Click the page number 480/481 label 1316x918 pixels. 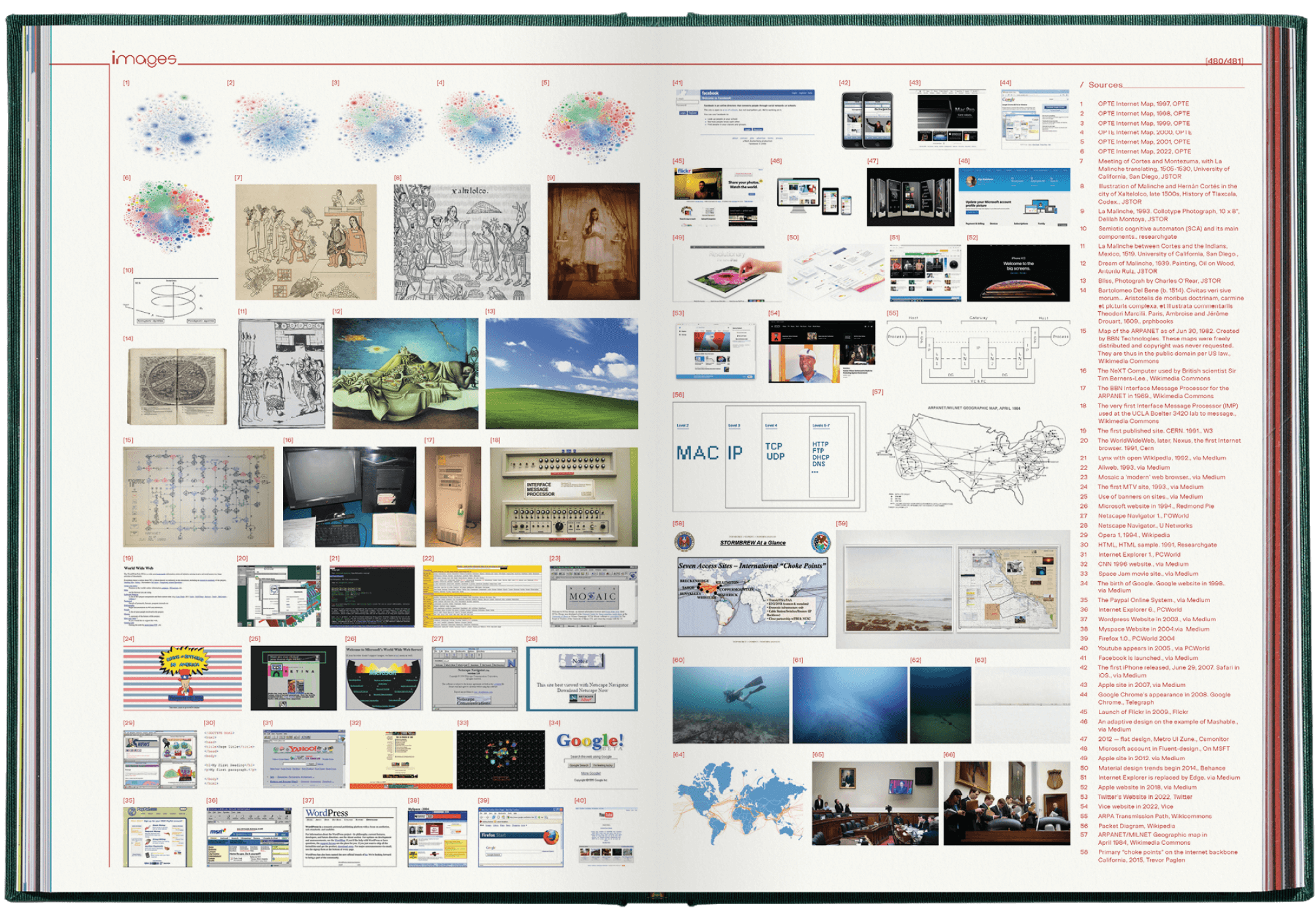tap(1224, 61)
